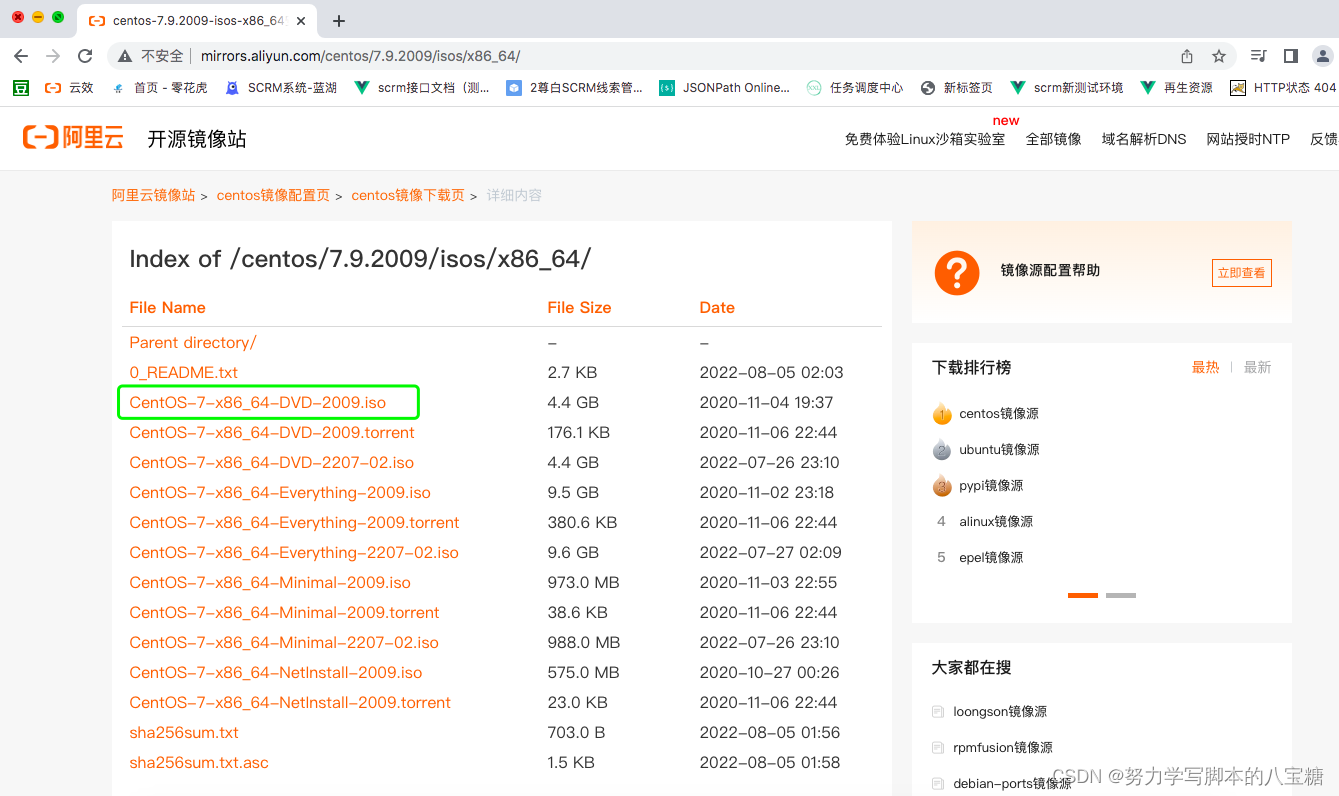Click the 阿里云镜像站 breadcrumb
The image size is (1339, 796).
153,195
